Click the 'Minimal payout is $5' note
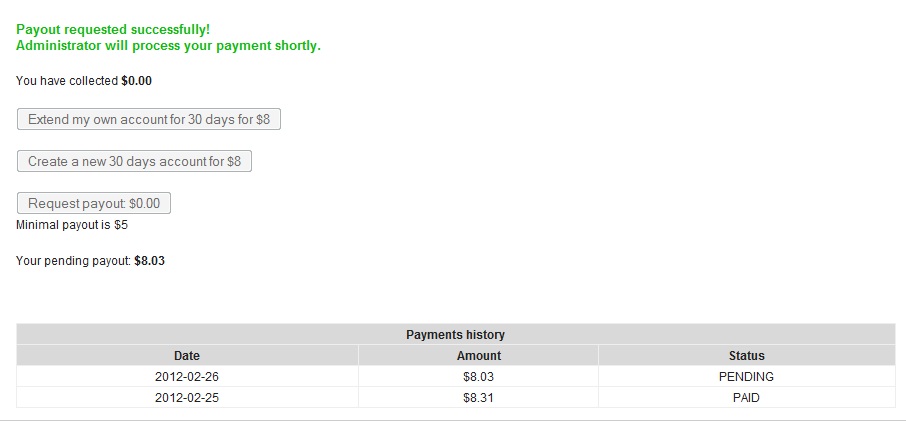Image resolution: width=906 pixels, height=426 pixels. 72,225
